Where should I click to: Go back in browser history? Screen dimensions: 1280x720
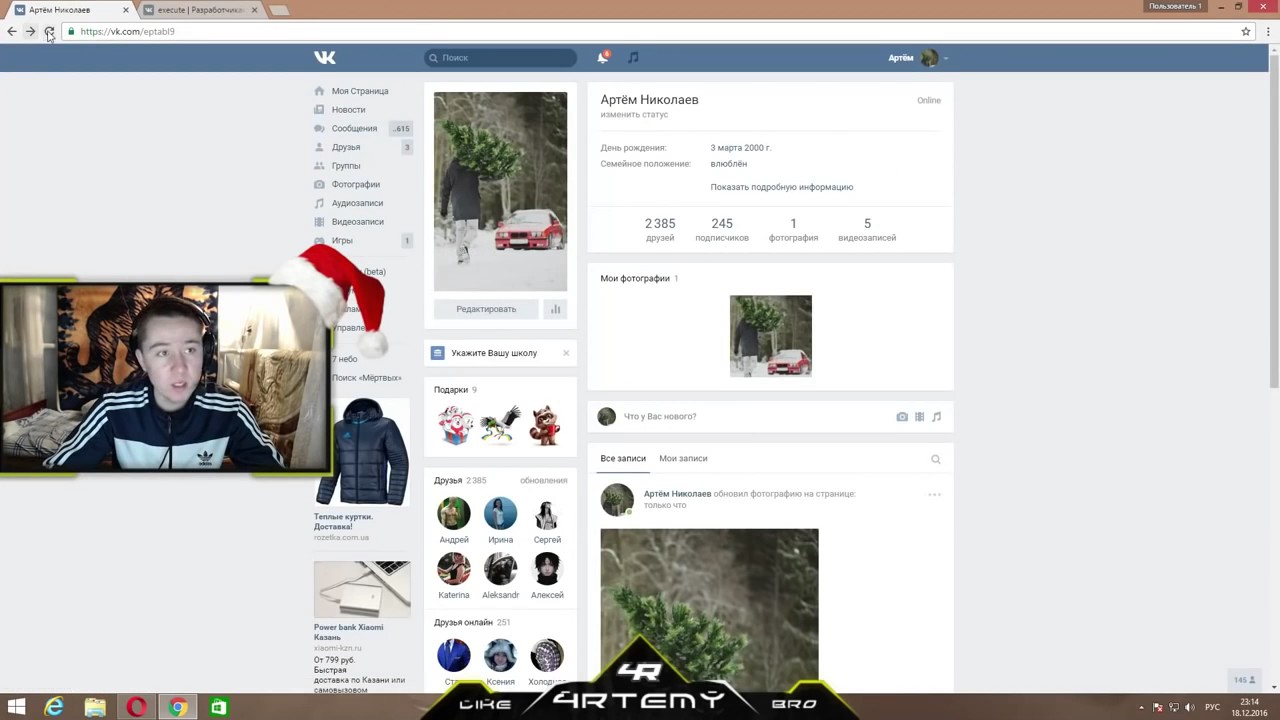12,31
